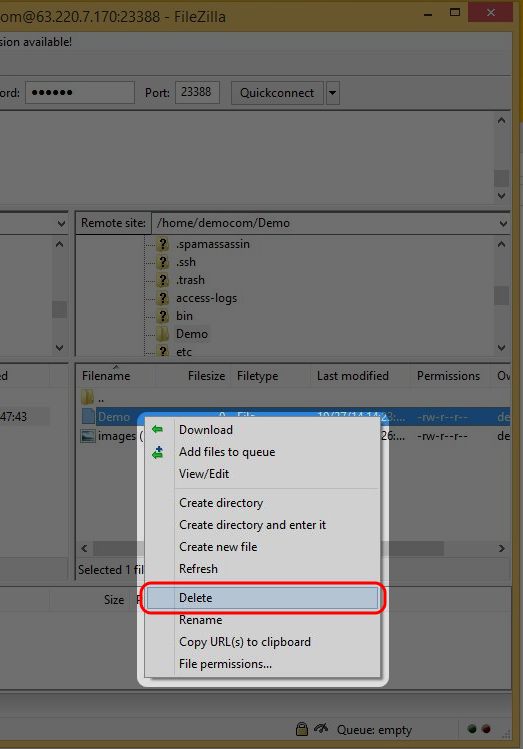Viewport: 523px width, 749px height.
Task: Click the green activity indicator light
Action: point(472,729)
